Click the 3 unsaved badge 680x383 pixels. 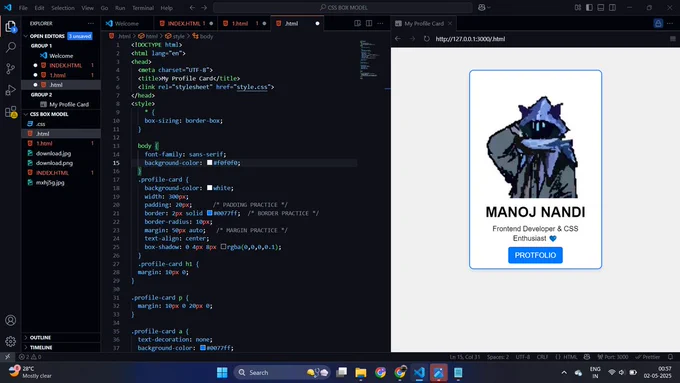tap(80, 36)
